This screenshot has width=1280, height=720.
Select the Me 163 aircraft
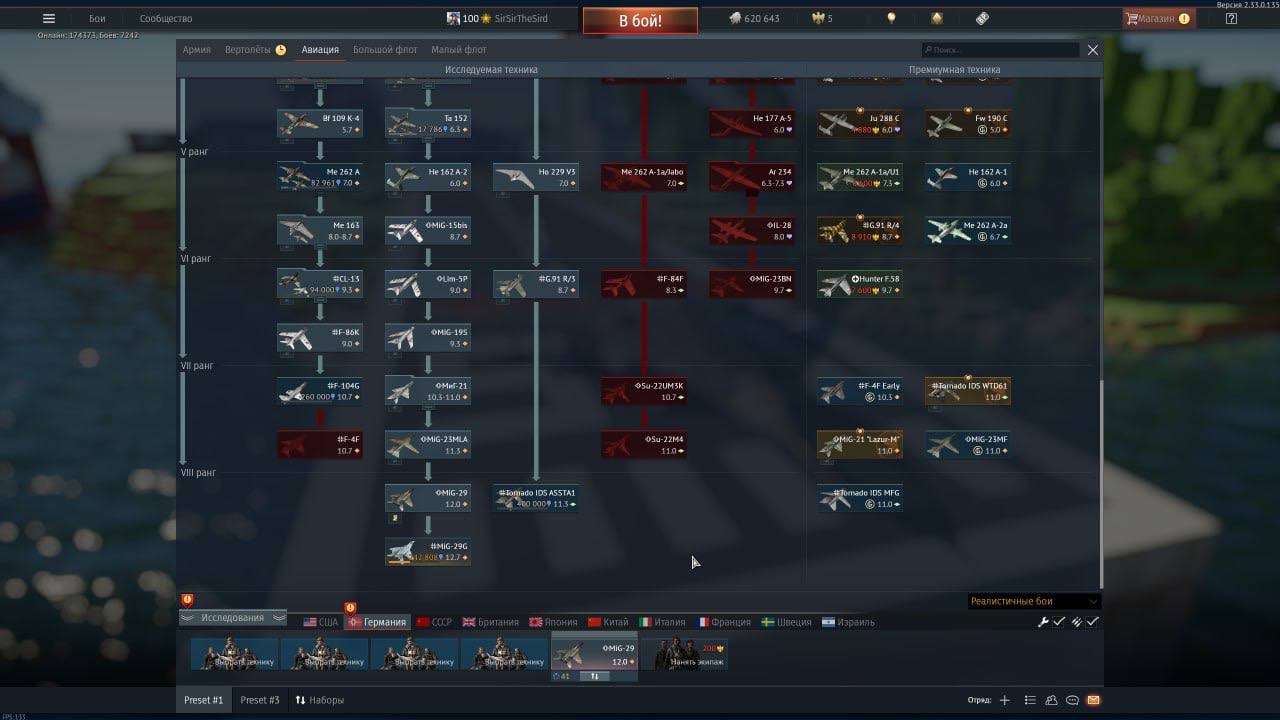coord(320,230)
